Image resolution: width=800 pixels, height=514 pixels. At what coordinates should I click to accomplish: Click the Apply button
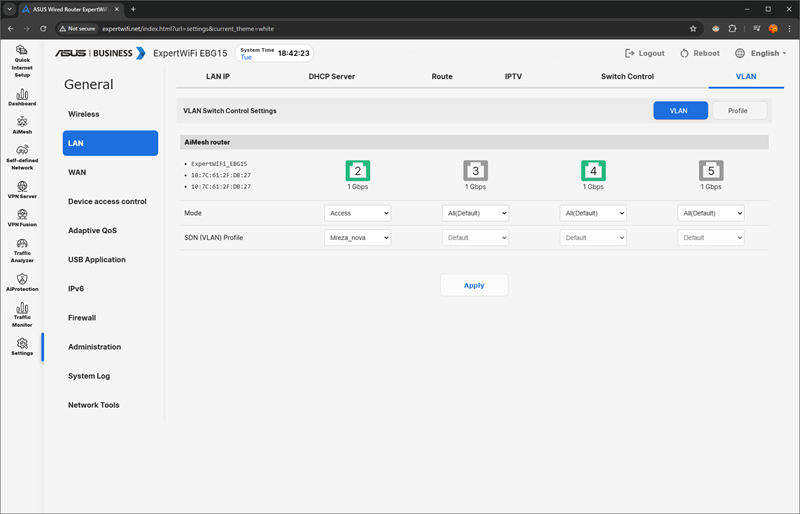click(474, 285)
